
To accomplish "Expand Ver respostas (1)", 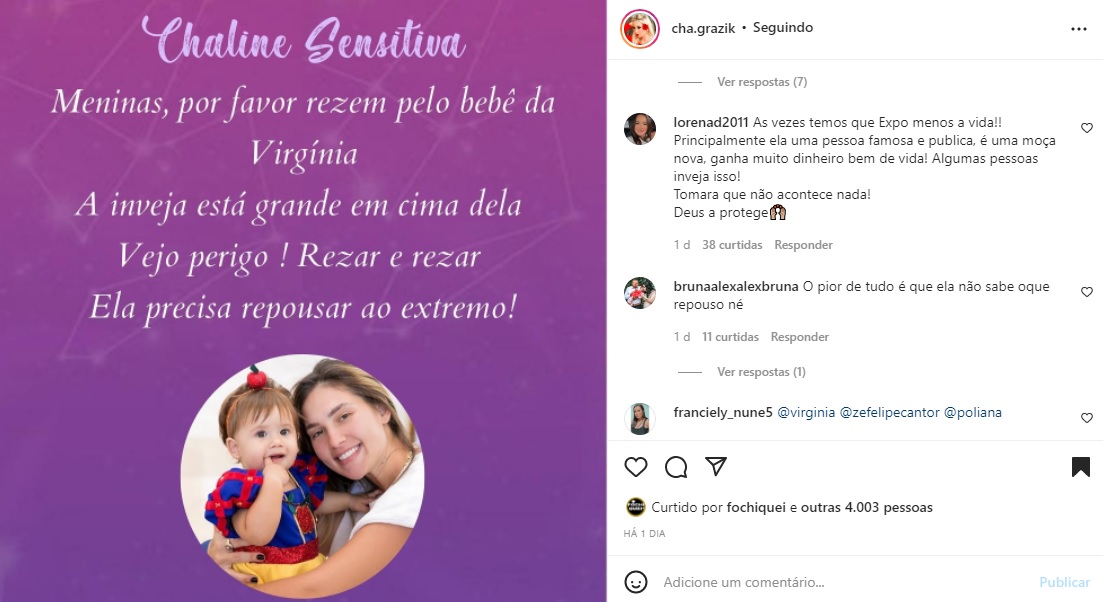I will coord(761,372).
